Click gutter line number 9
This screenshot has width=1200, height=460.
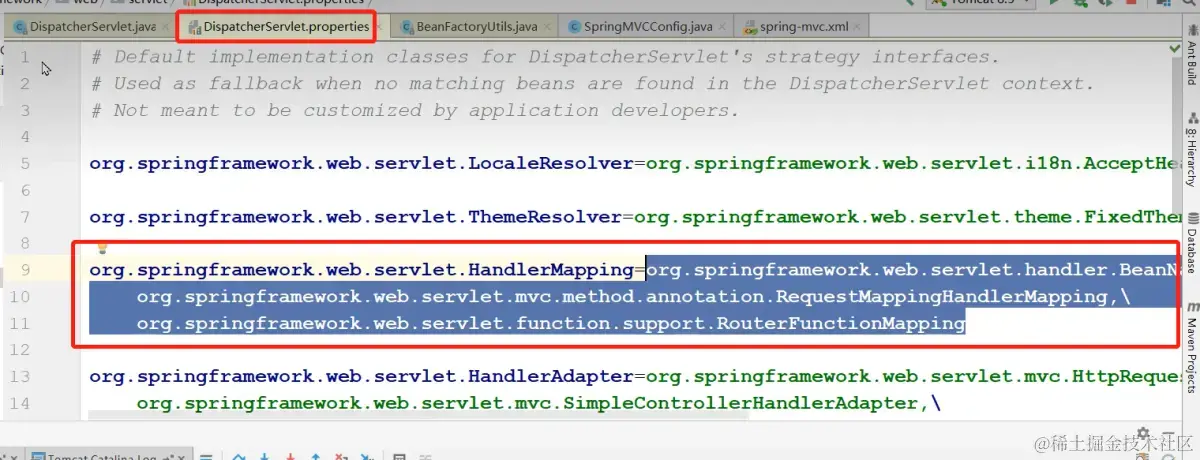tap(24, 270)
